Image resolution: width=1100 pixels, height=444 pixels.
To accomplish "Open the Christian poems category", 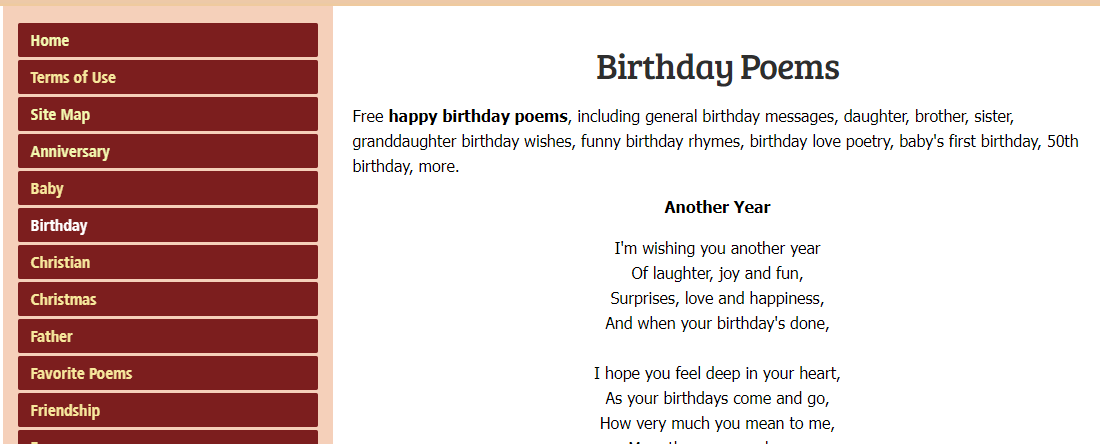I will (60, 263).
